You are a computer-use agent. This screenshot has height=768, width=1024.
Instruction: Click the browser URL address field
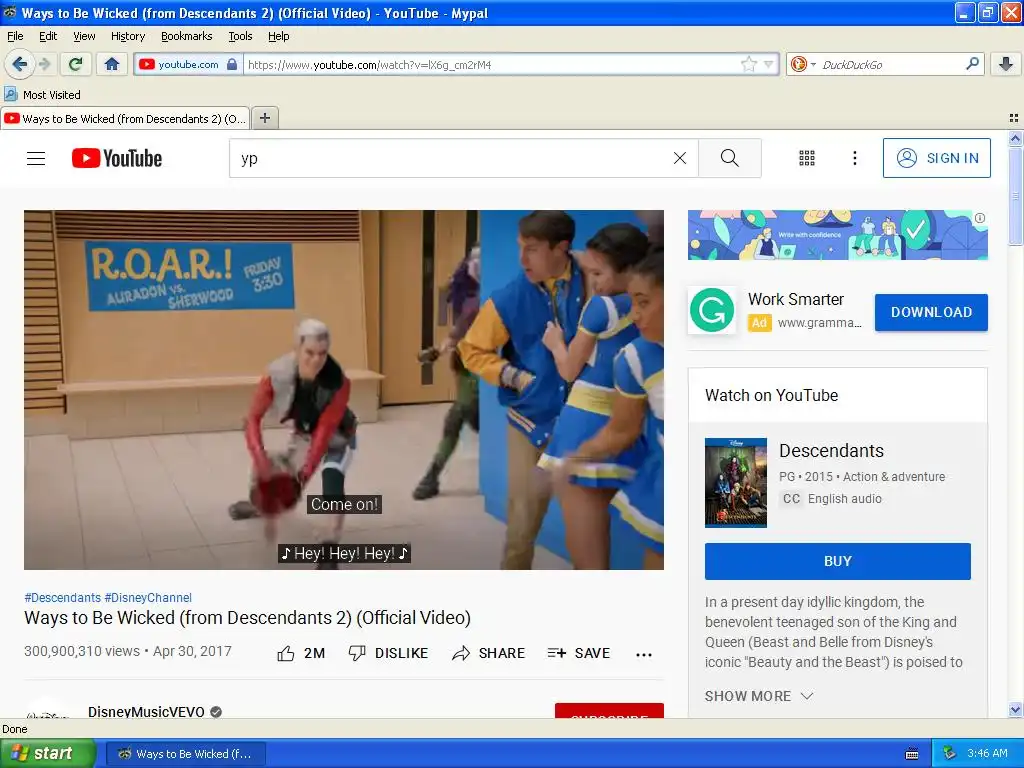coord(490,65)
